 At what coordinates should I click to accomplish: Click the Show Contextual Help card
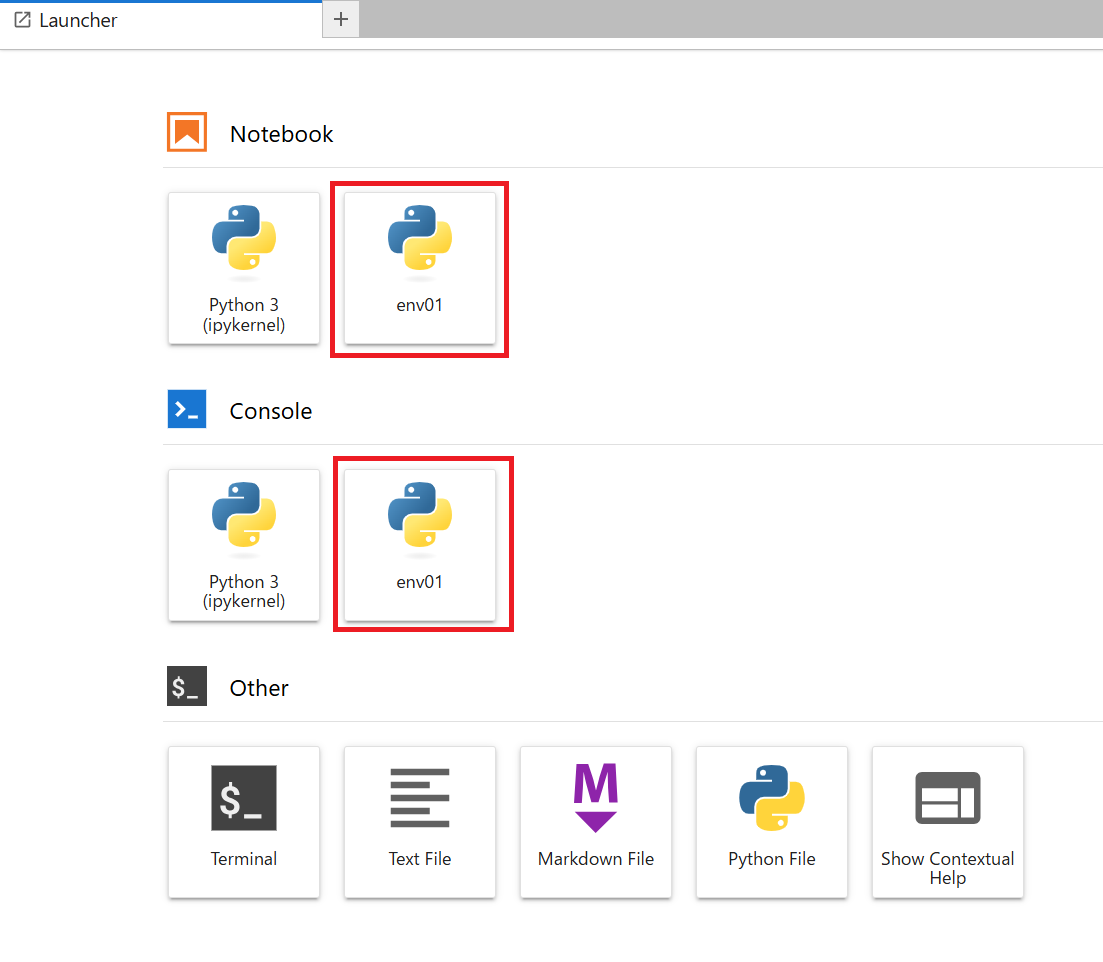pos(948,821)
